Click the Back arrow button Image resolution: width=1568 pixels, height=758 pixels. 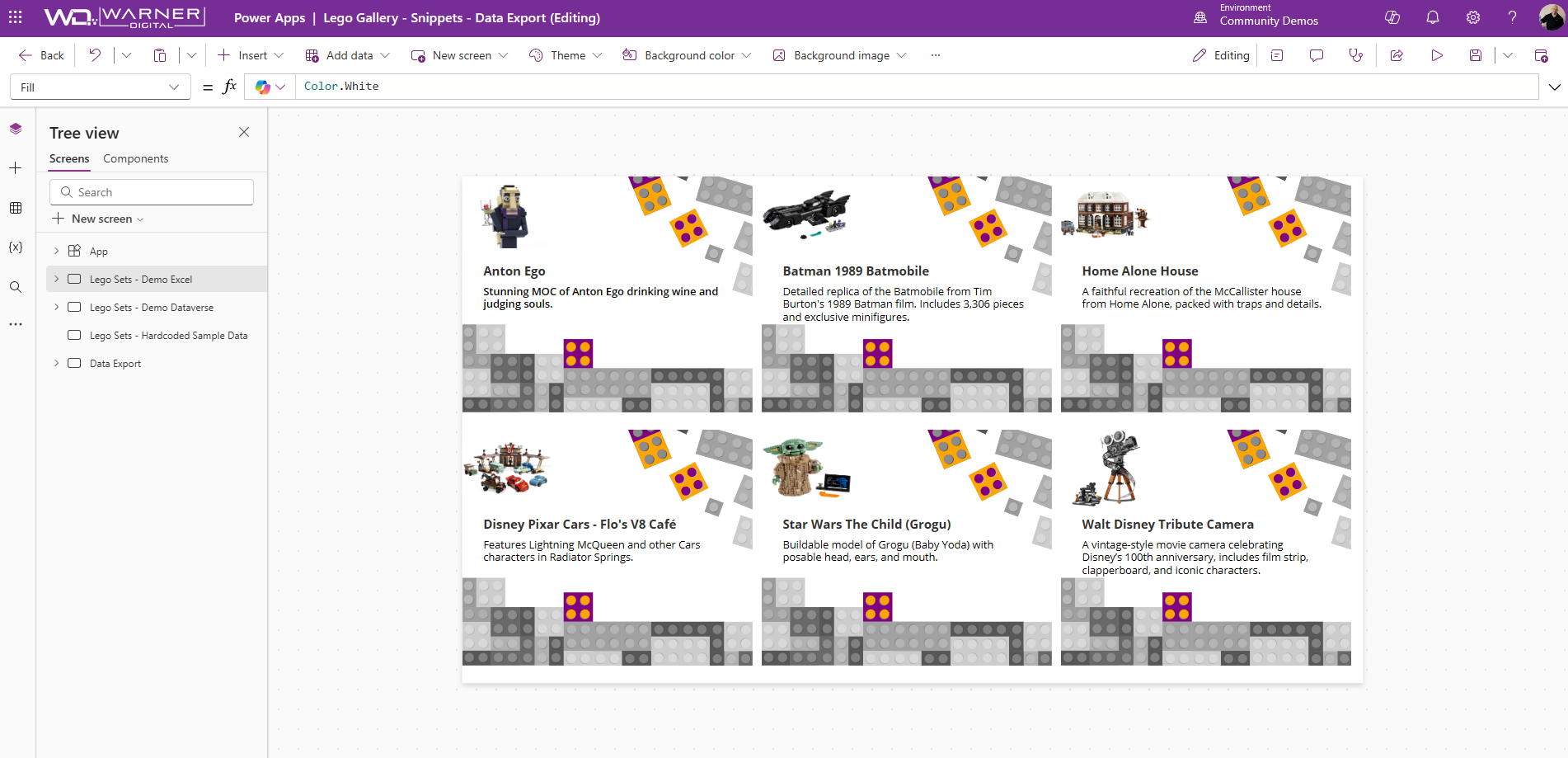tap(41, 55)
